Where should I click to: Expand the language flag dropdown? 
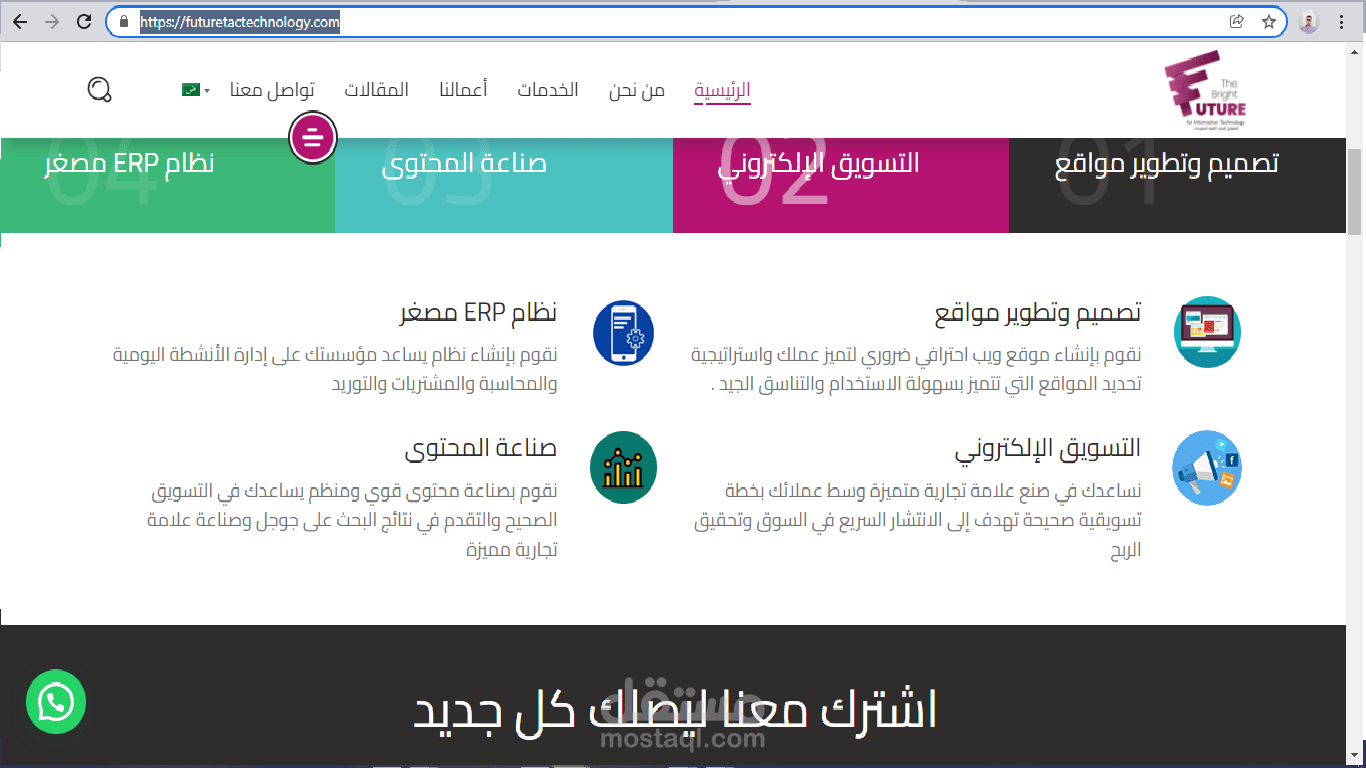[195, 90]
